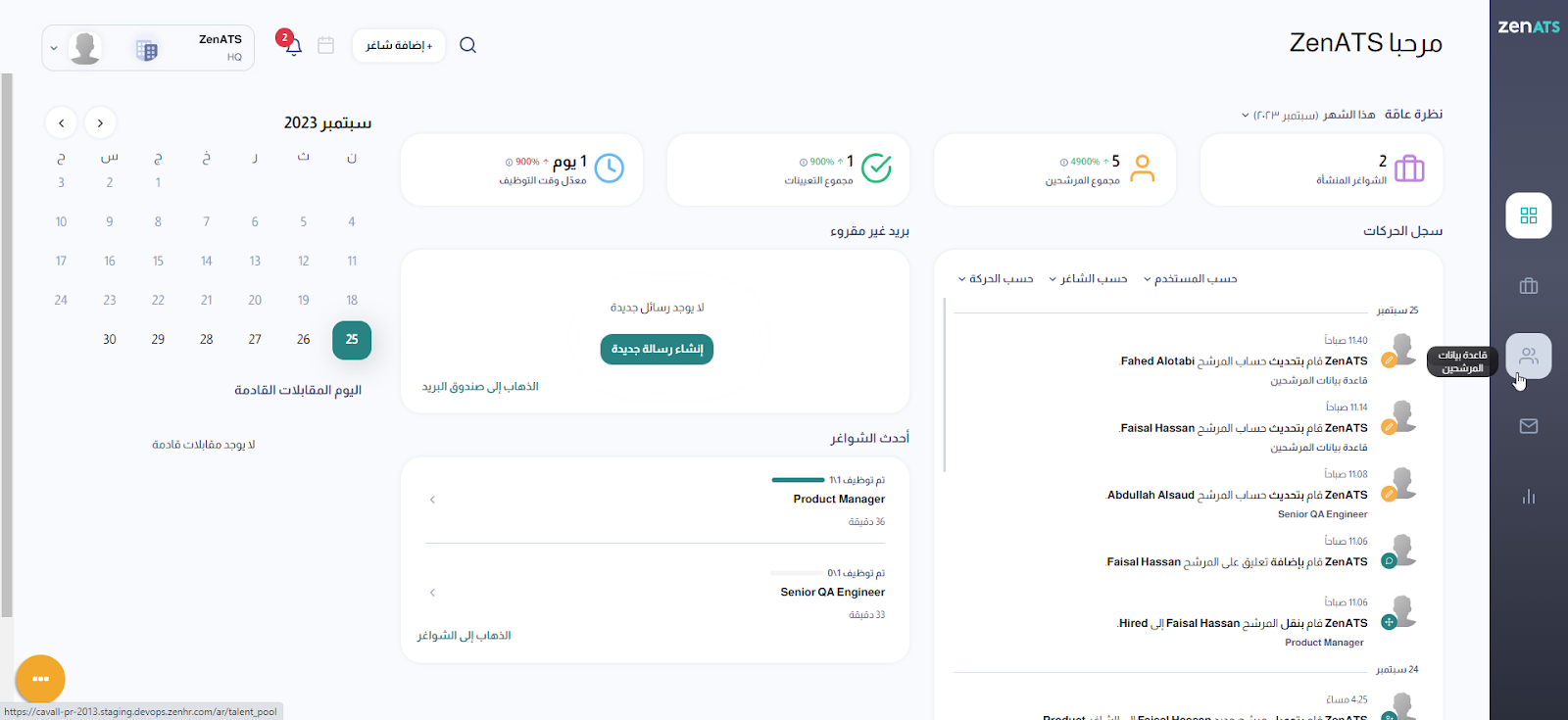Click avatar for Fahed Alotabi activity entry
Screen dimensions: 1568x720
[1403, 349]
